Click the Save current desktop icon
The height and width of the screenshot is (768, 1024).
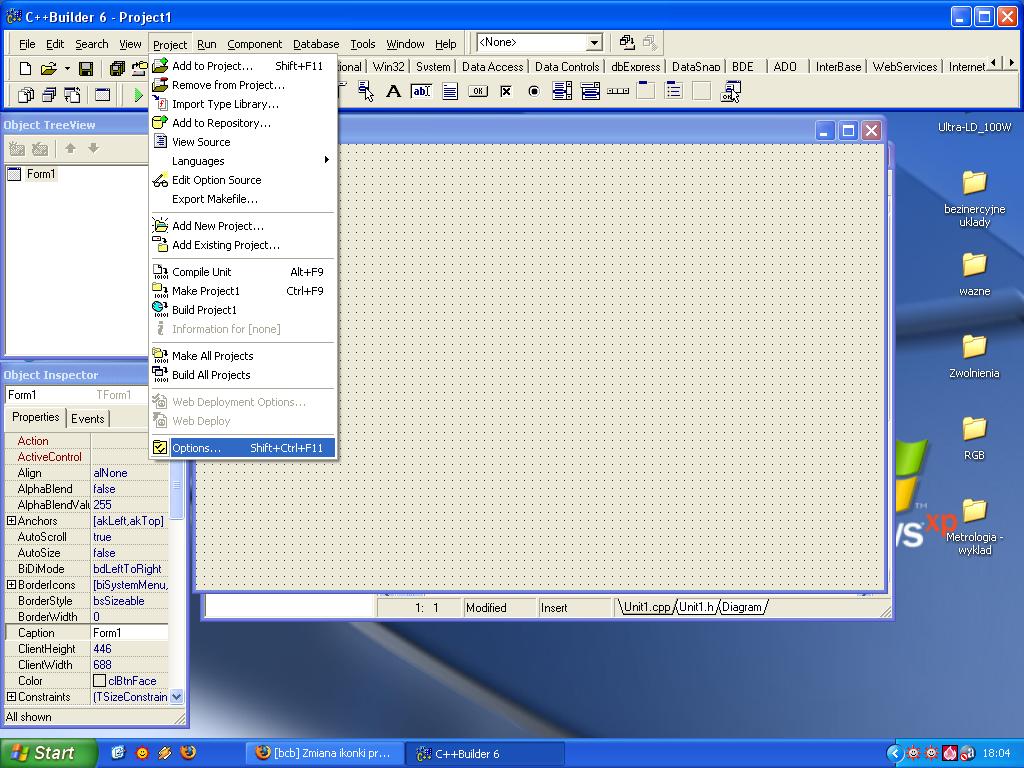pyautogui.click(x=627, y=42)
